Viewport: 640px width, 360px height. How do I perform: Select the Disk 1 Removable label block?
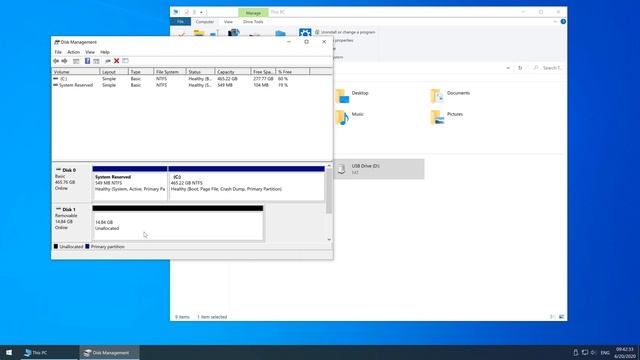pyautogui.click(x=72, y=222)
